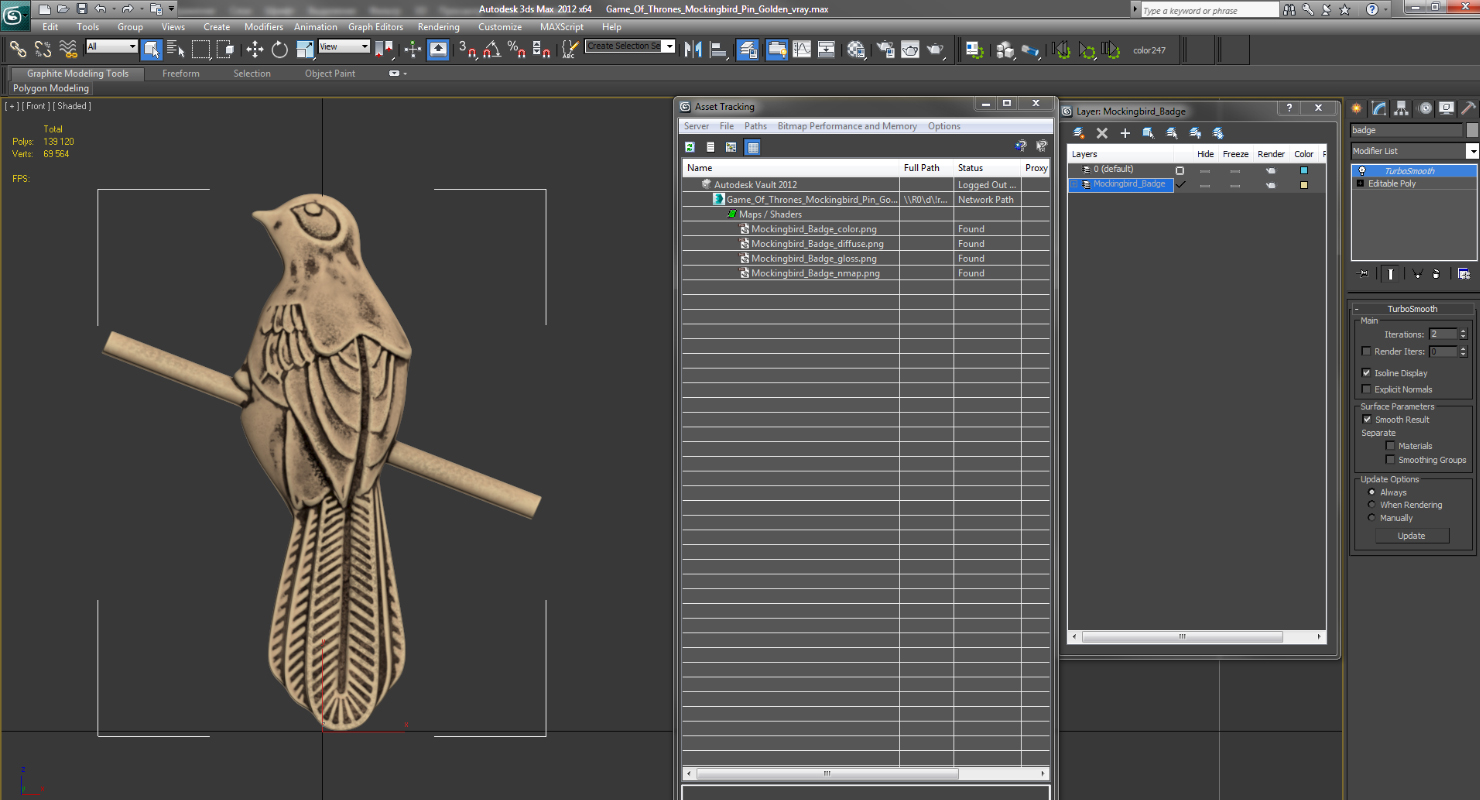
Task: Switch to the Object Paint ribbon tab
Action: click(x=330, y=74)
